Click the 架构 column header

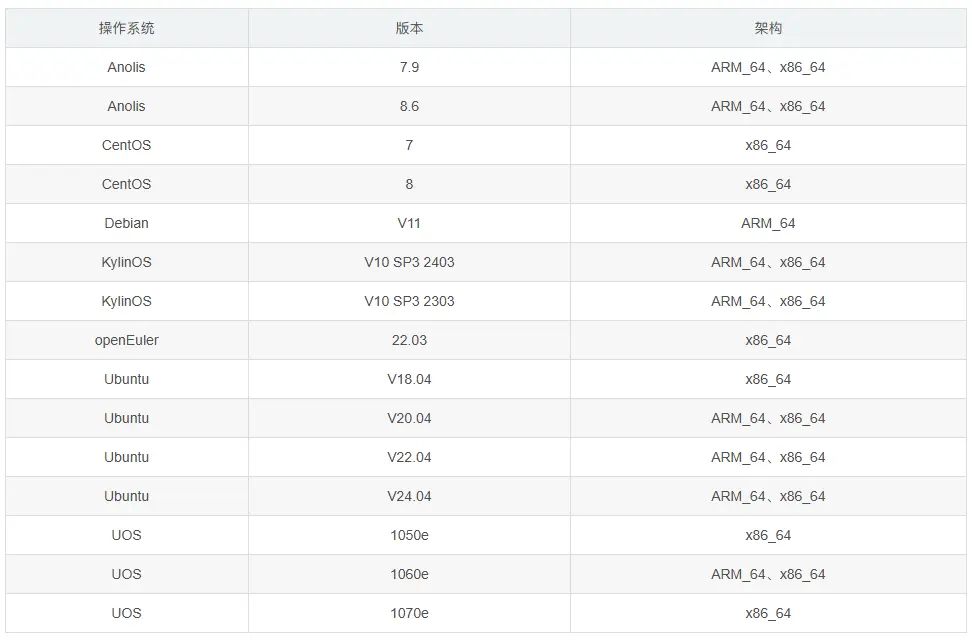click(768, 28)
